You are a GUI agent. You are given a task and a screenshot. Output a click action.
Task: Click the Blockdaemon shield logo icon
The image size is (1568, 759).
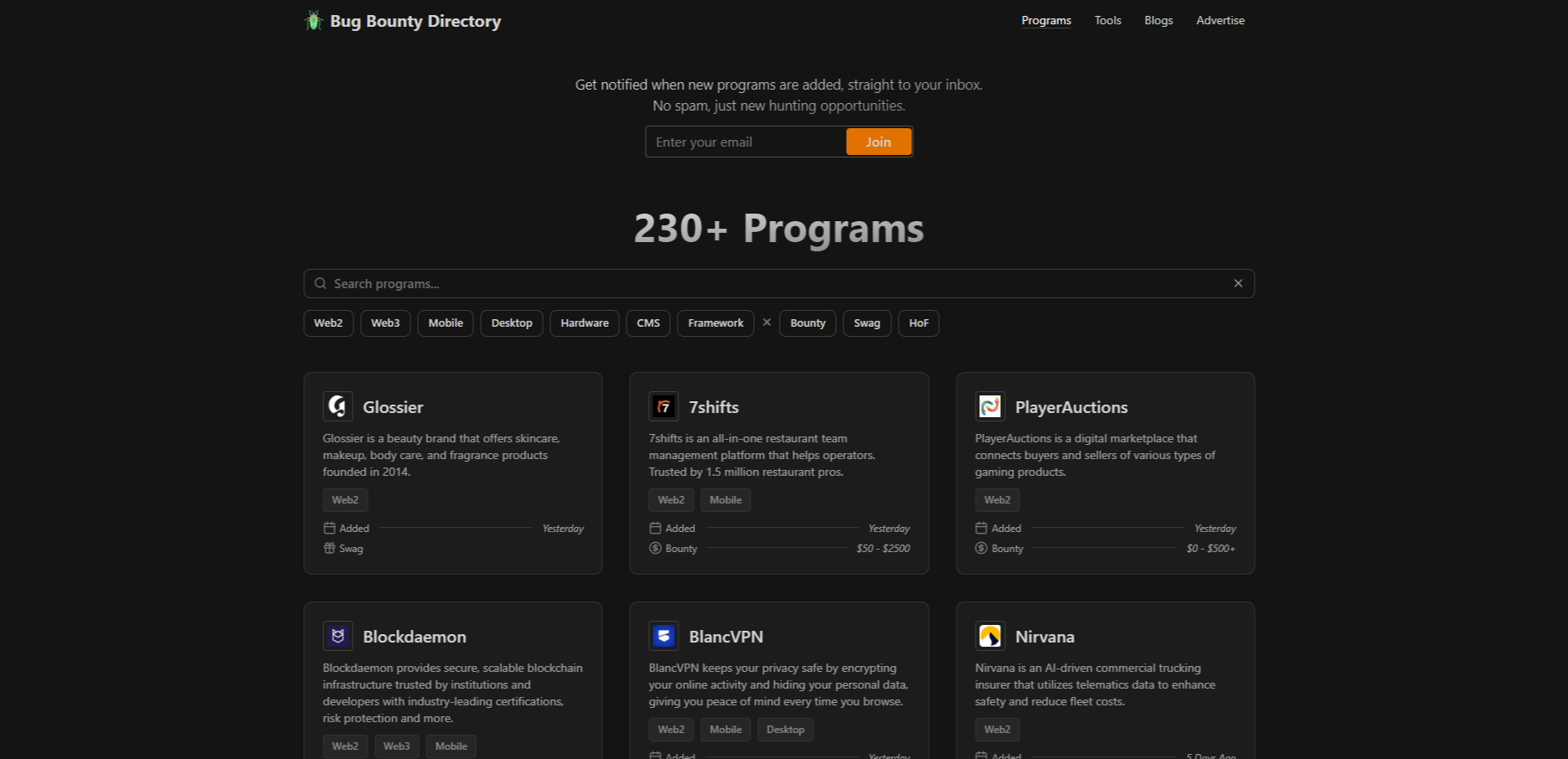click(x=338, y=636)
